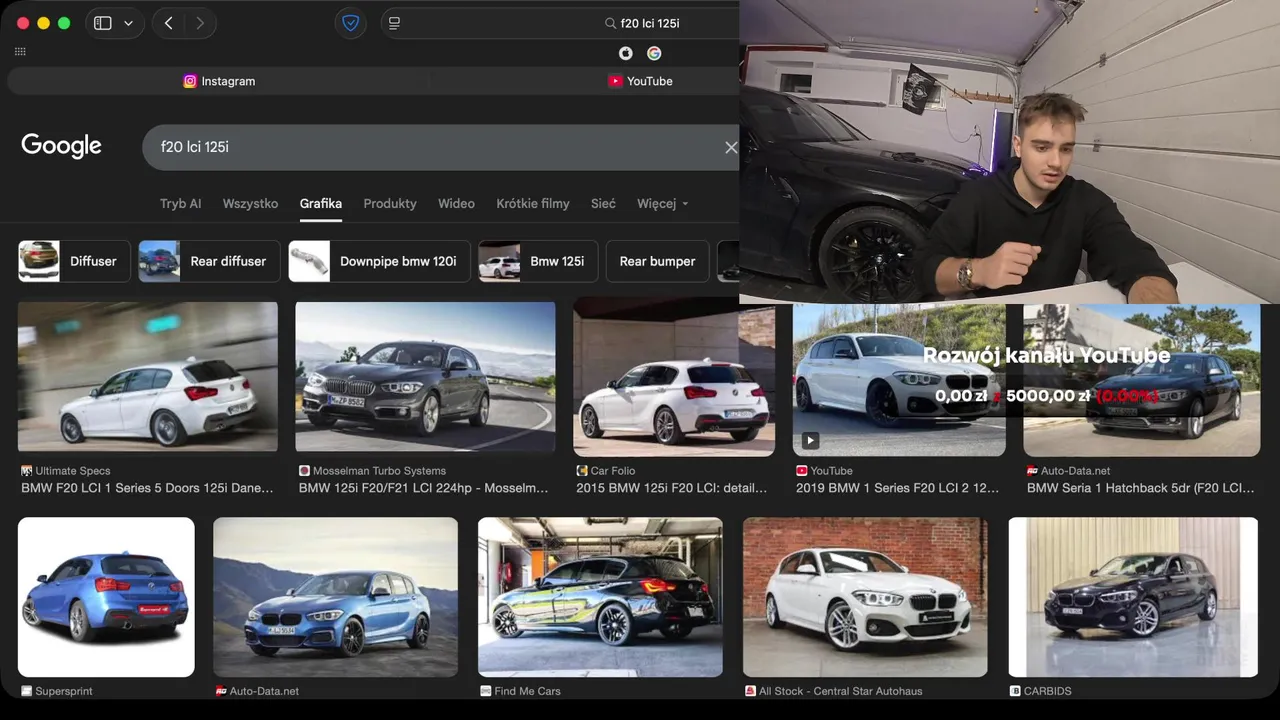Click the Google favicon in favorites row
Viewport: 1280px width, 720px height.
[654, 53]
